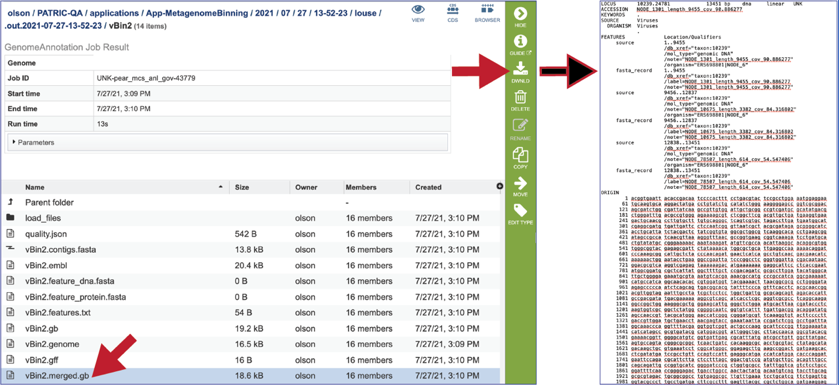Click the quality.json file icon
Image resolution: width=839 pixels, height=385 pixels.
point(10,234)
